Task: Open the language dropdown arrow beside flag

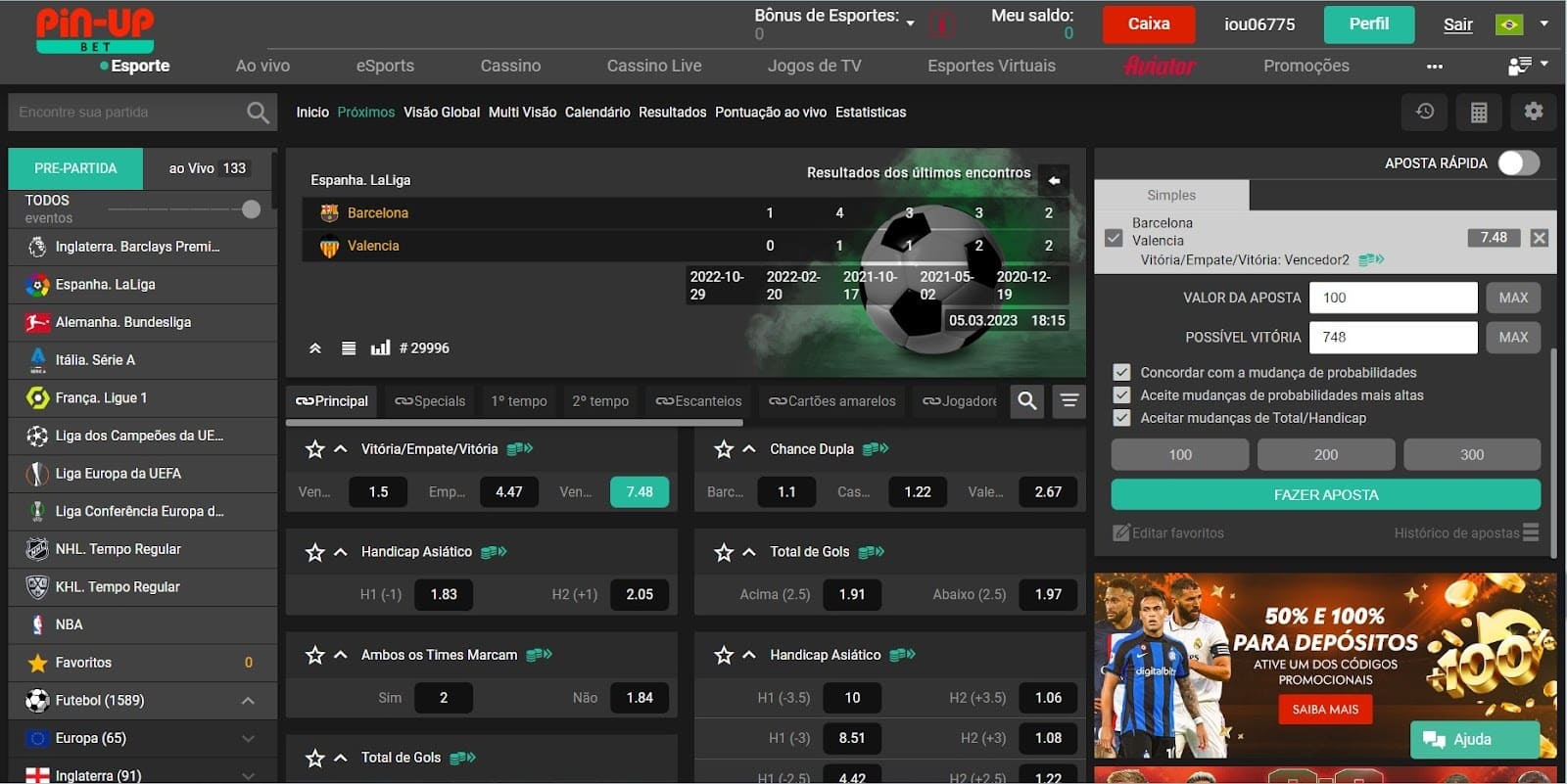Action: coord(1544,23)
